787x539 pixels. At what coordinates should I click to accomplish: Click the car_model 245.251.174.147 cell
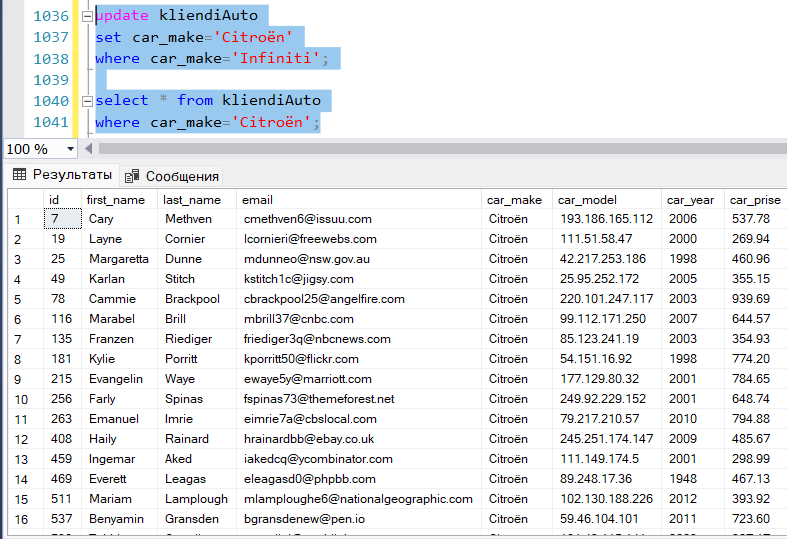pyautogui.click(x=607, y=439)
